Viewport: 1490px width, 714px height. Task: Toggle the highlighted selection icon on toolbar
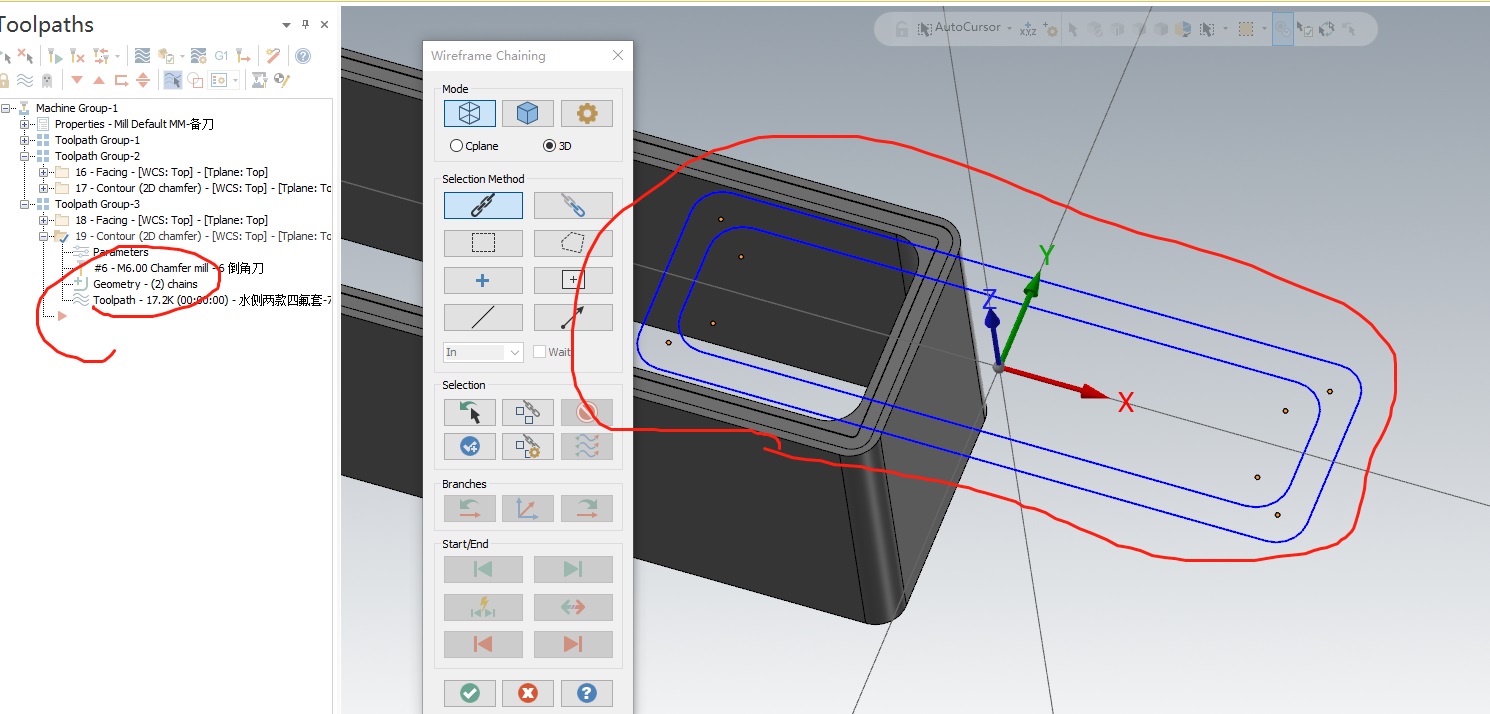click(1282, 29)
